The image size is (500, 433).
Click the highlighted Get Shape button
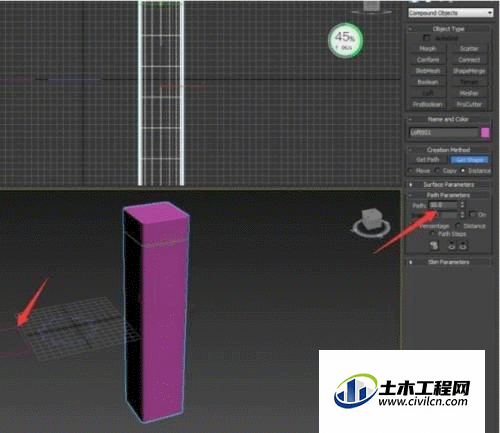point(469,160)
